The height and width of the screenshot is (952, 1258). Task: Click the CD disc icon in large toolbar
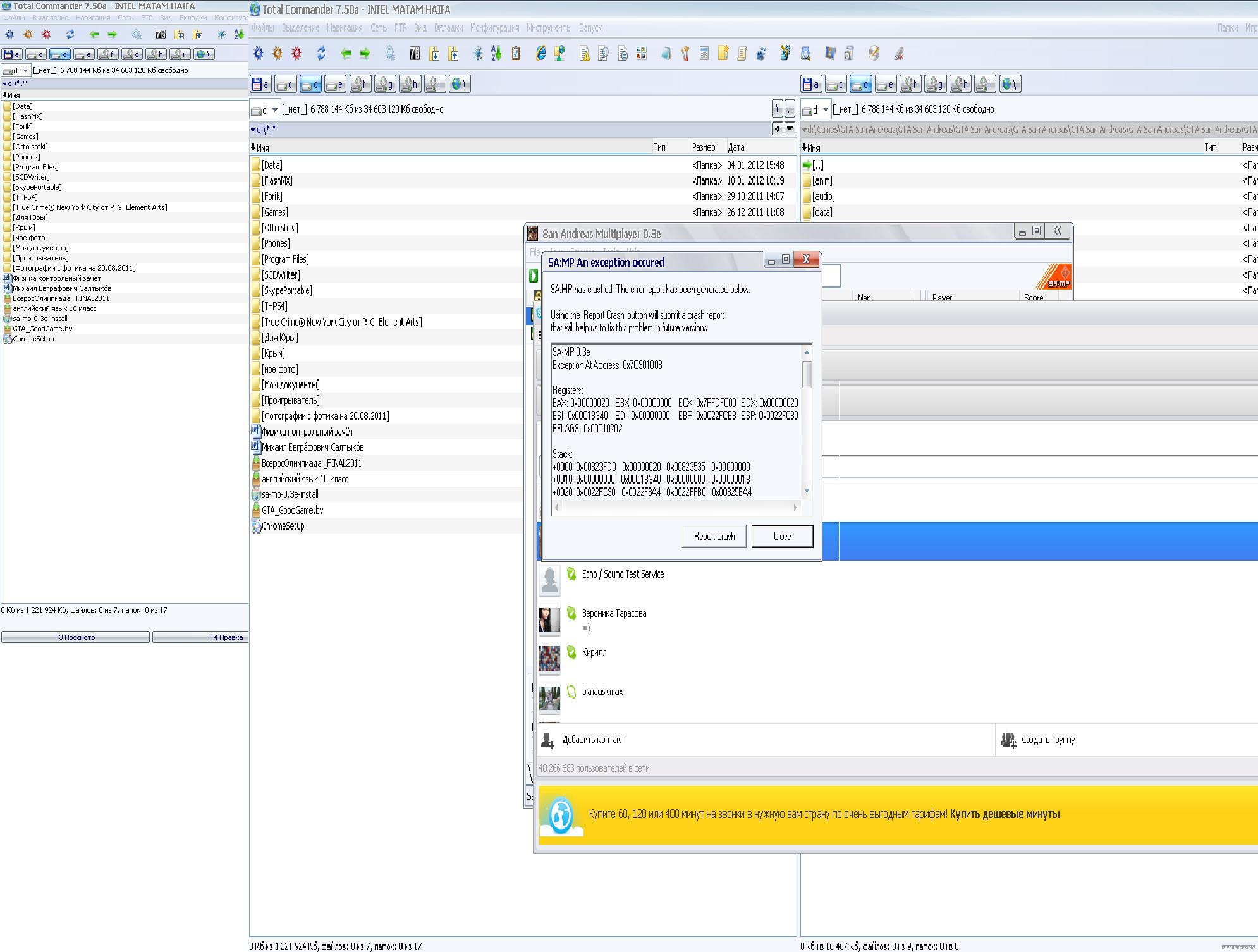point(874,54)
